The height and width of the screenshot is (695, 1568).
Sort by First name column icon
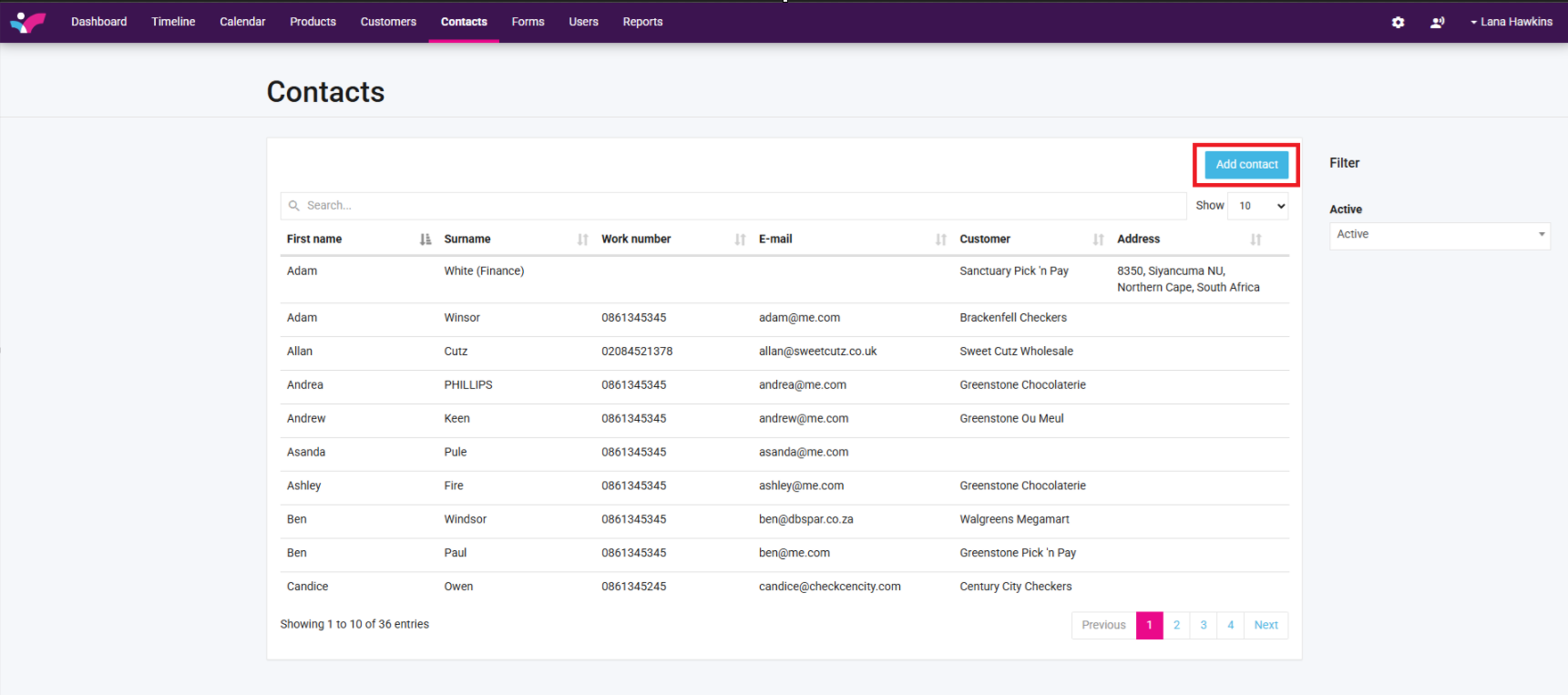click(425, 240)
